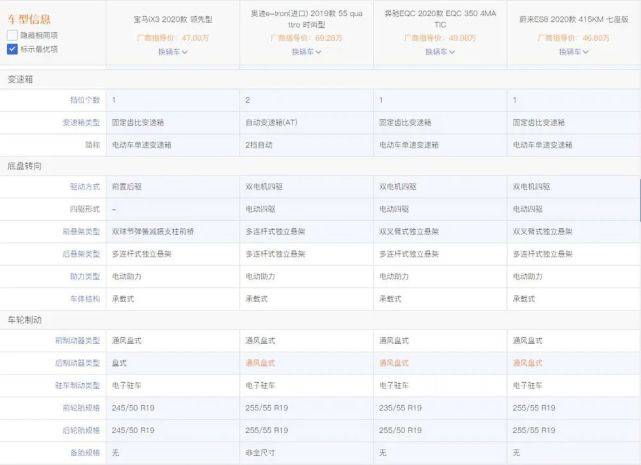Viewport: 641px width, 465px height.
Task: Select the 车轮制动 section header
Action: click(x=25, y=320)
